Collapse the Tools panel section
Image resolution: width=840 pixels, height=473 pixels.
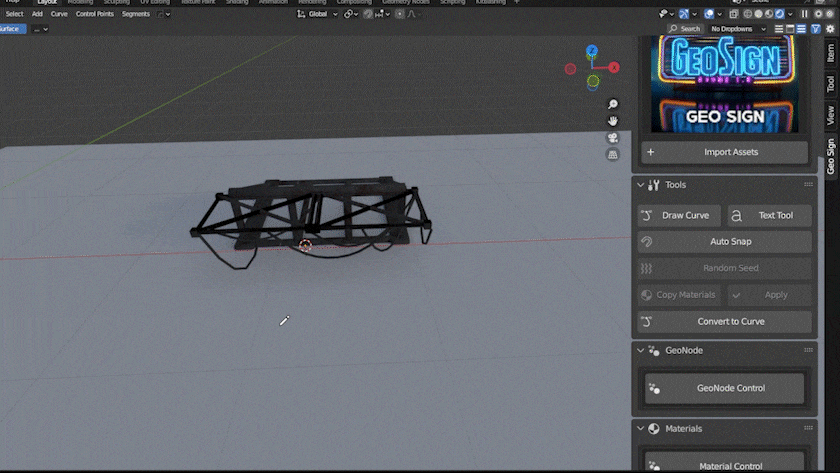[641, 185]
